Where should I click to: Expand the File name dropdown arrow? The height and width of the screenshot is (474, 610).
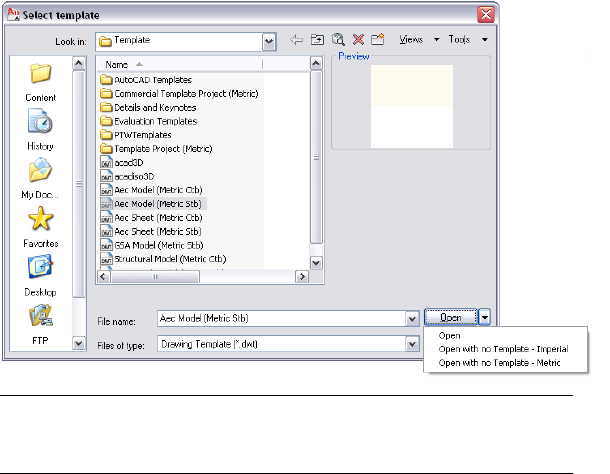[x=412, y=319]
